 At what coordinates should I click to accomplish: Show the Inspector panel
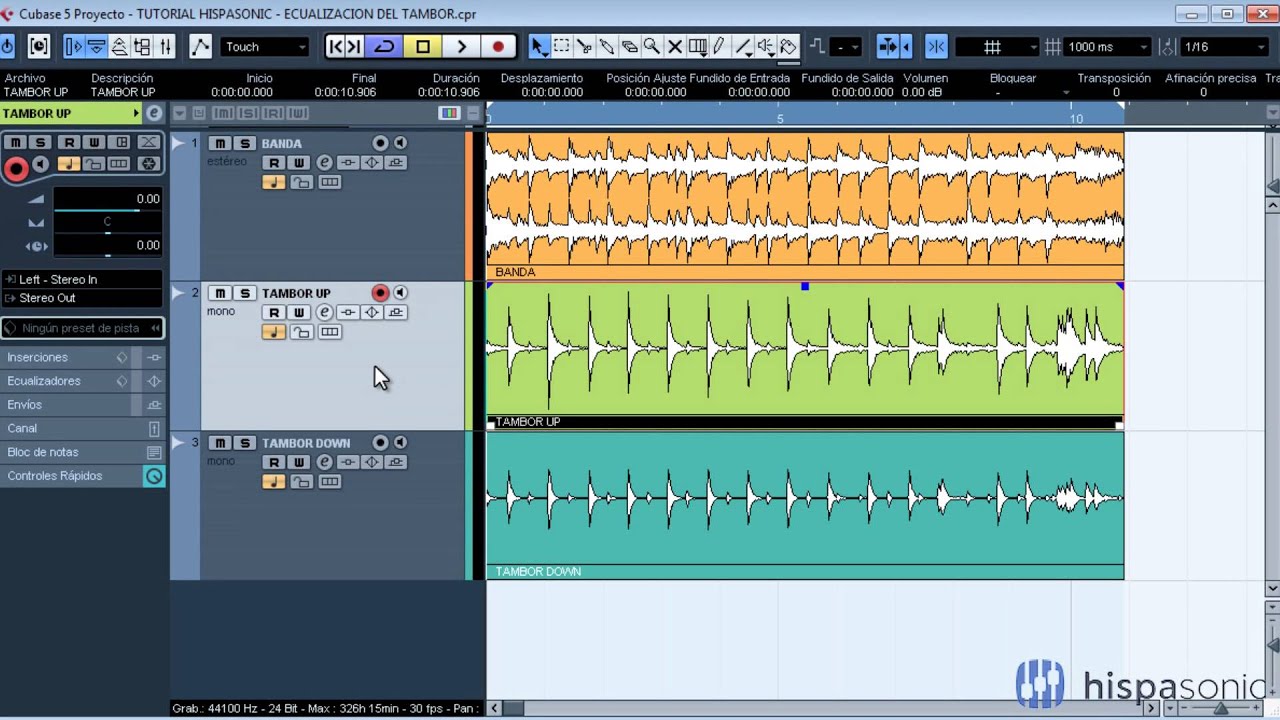pyautogui.click(x=73, y=47)
